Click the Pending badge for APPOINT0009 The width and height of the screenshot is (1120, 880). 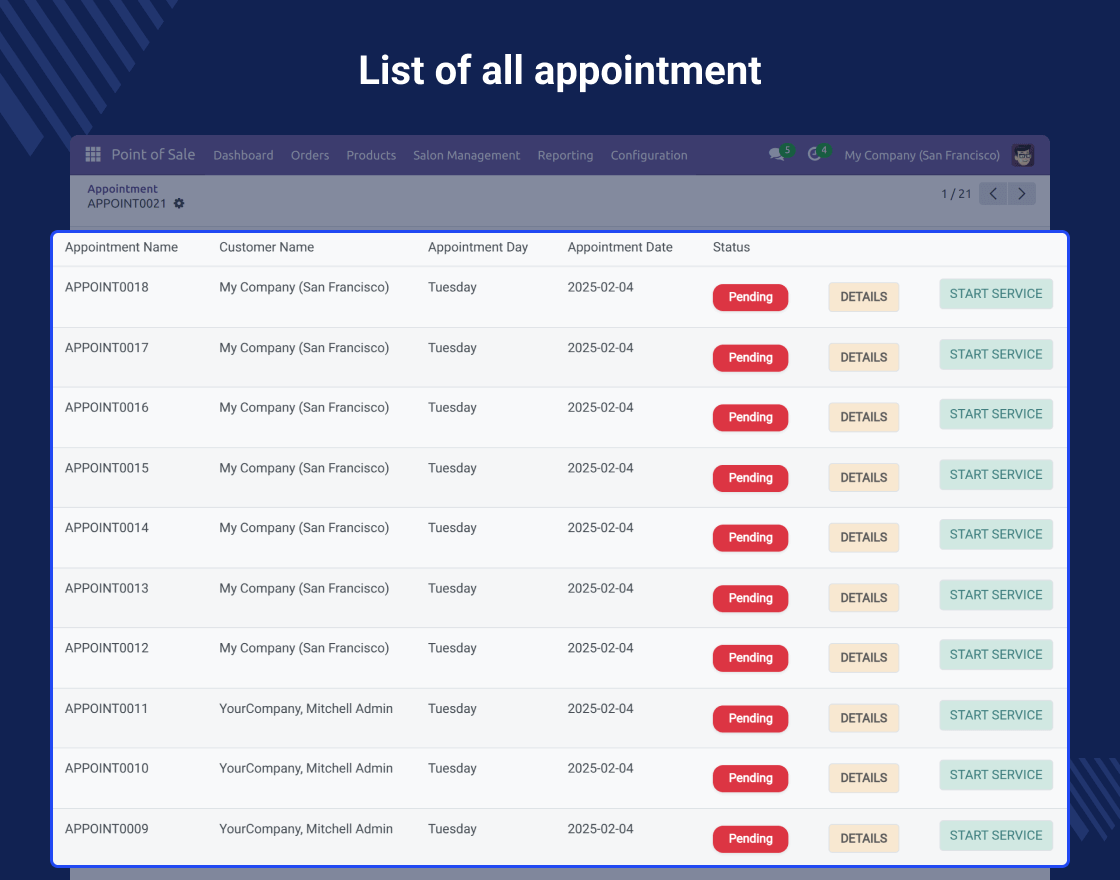(x=750, y=839)
